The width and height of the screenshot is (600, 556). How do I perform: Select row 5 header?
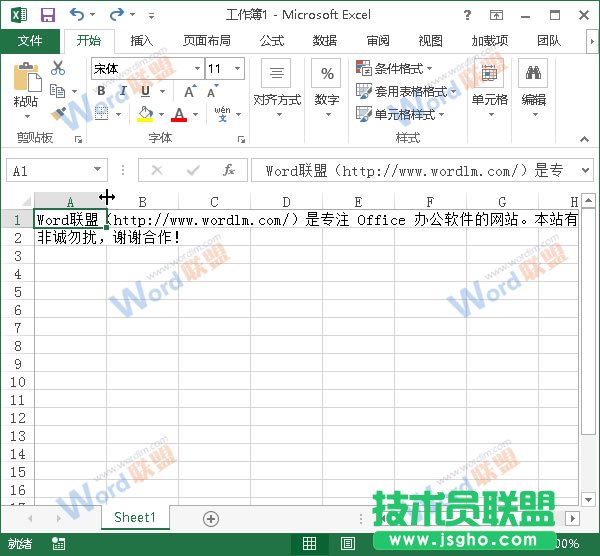click(x=18, y=292)
